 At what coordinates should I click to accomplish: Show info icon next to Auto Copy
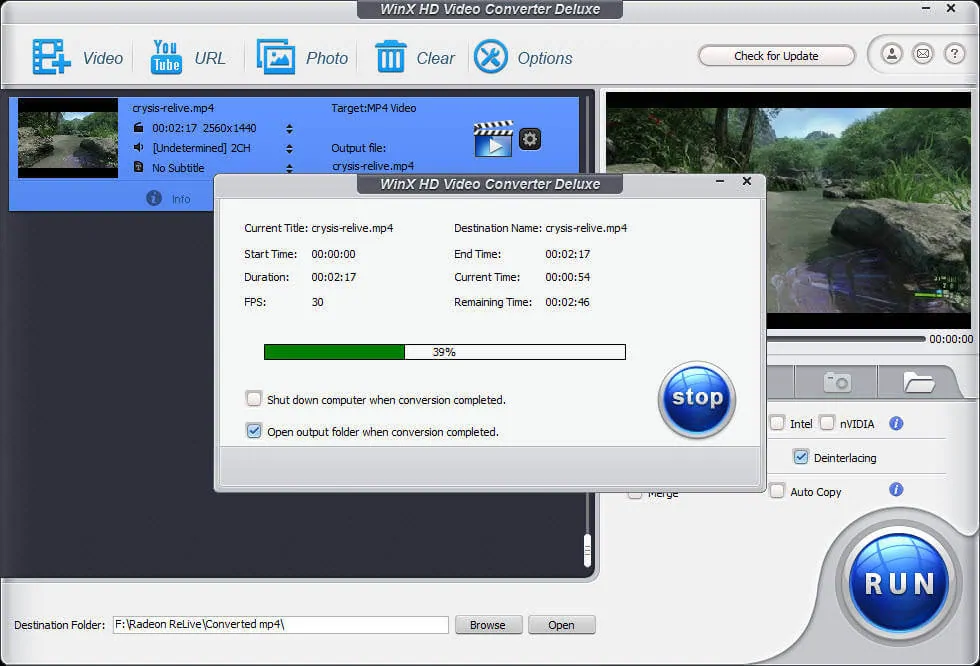[896, 489]
